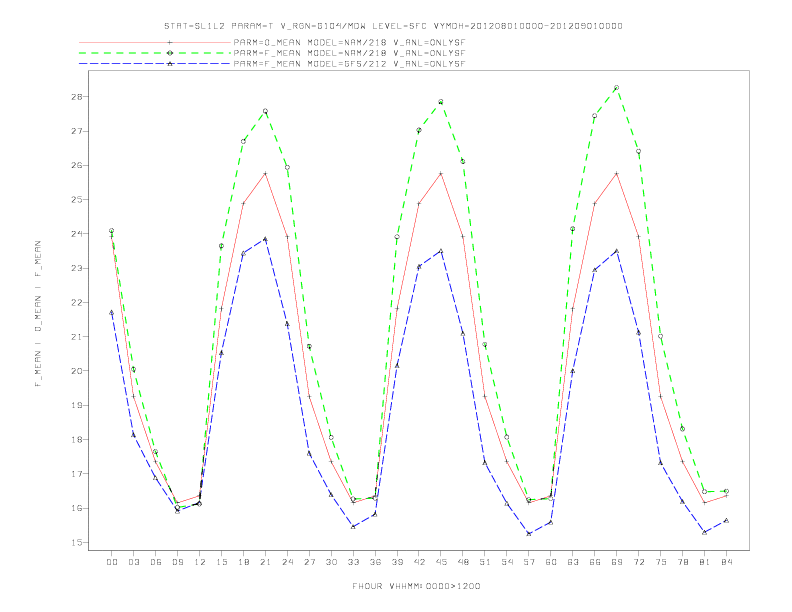
Task: Click x-axis forecast hour 69
Action: click(x=617, y=562)
